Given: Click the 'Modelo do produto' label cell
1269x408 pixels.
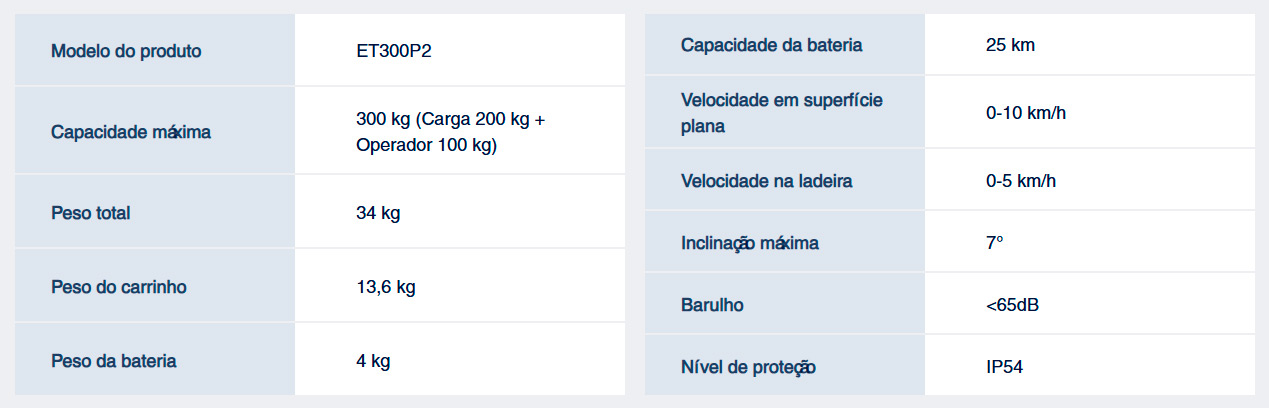Looking at the screenshot, I should pos(126,51).
